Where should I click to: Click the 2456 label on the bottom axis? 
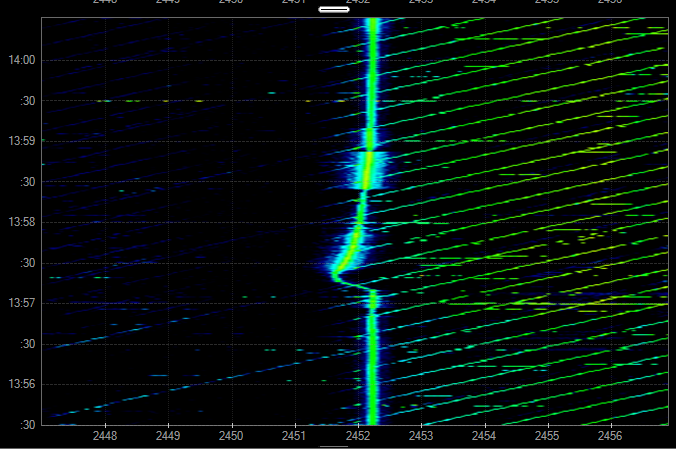point(610,436)
